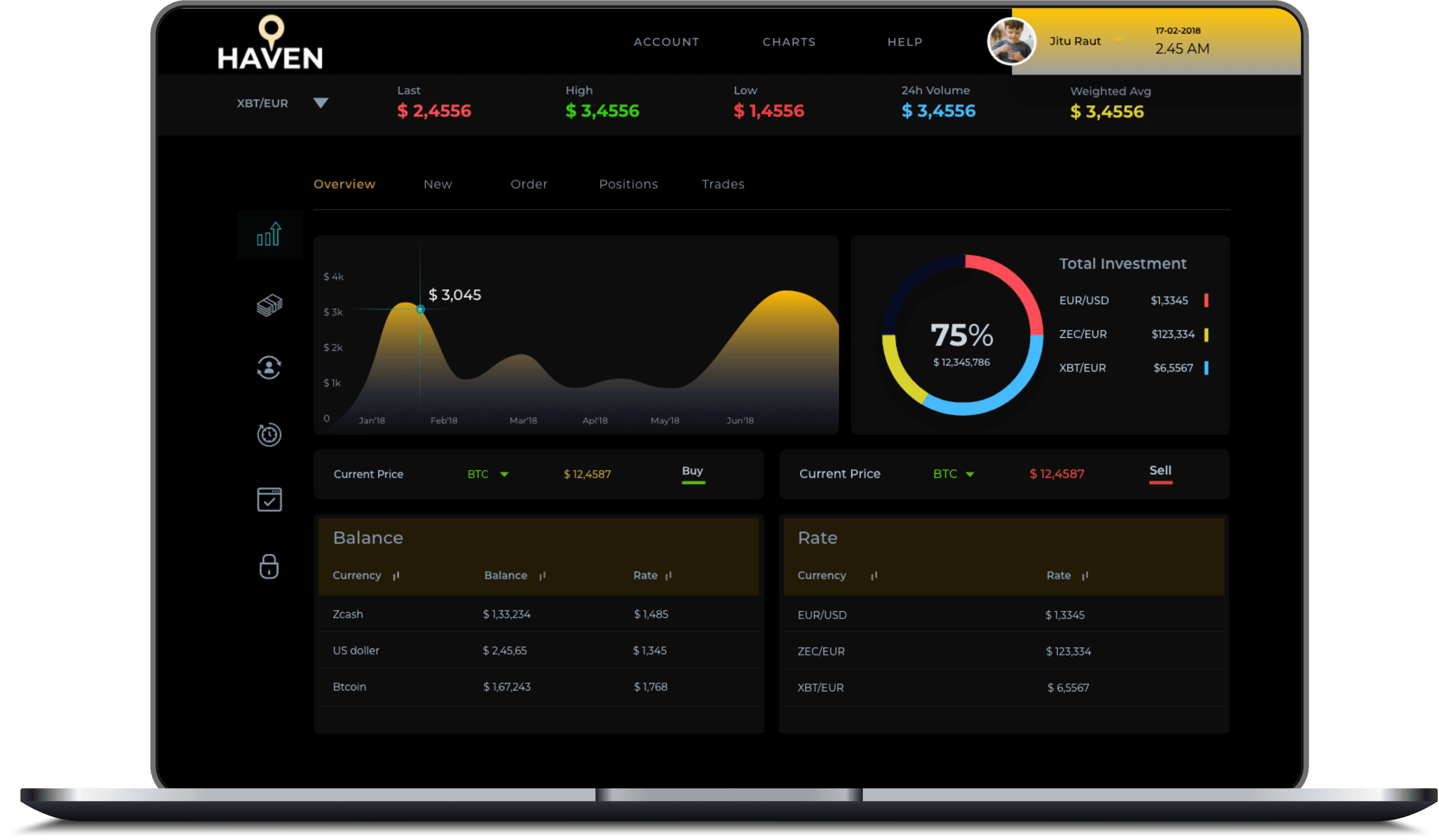The height and width of the screenshot is (840, 1439).
Task: Switch to the Trades tab
Action: [x=723, y=184]
